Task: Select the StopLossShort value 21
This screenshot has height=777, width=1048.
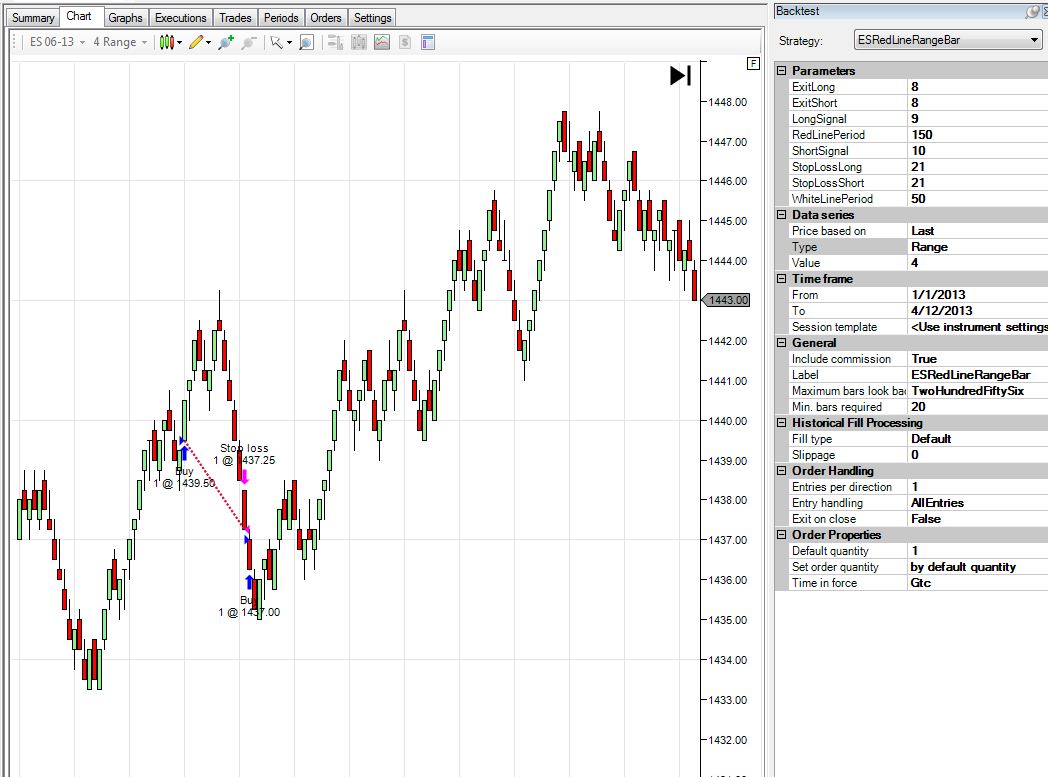Action: 977,183
